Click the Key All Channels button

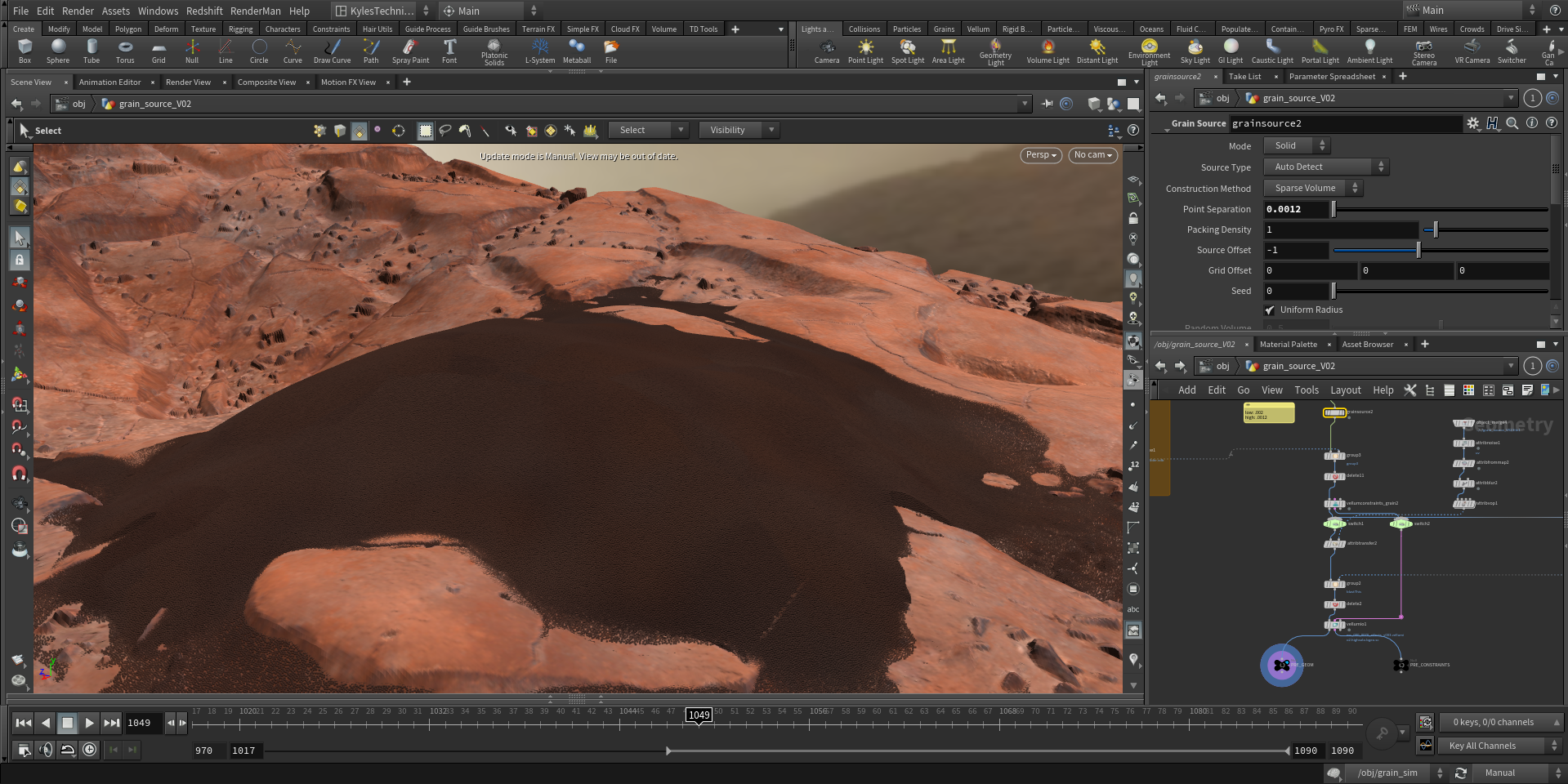coord(1481,746)
